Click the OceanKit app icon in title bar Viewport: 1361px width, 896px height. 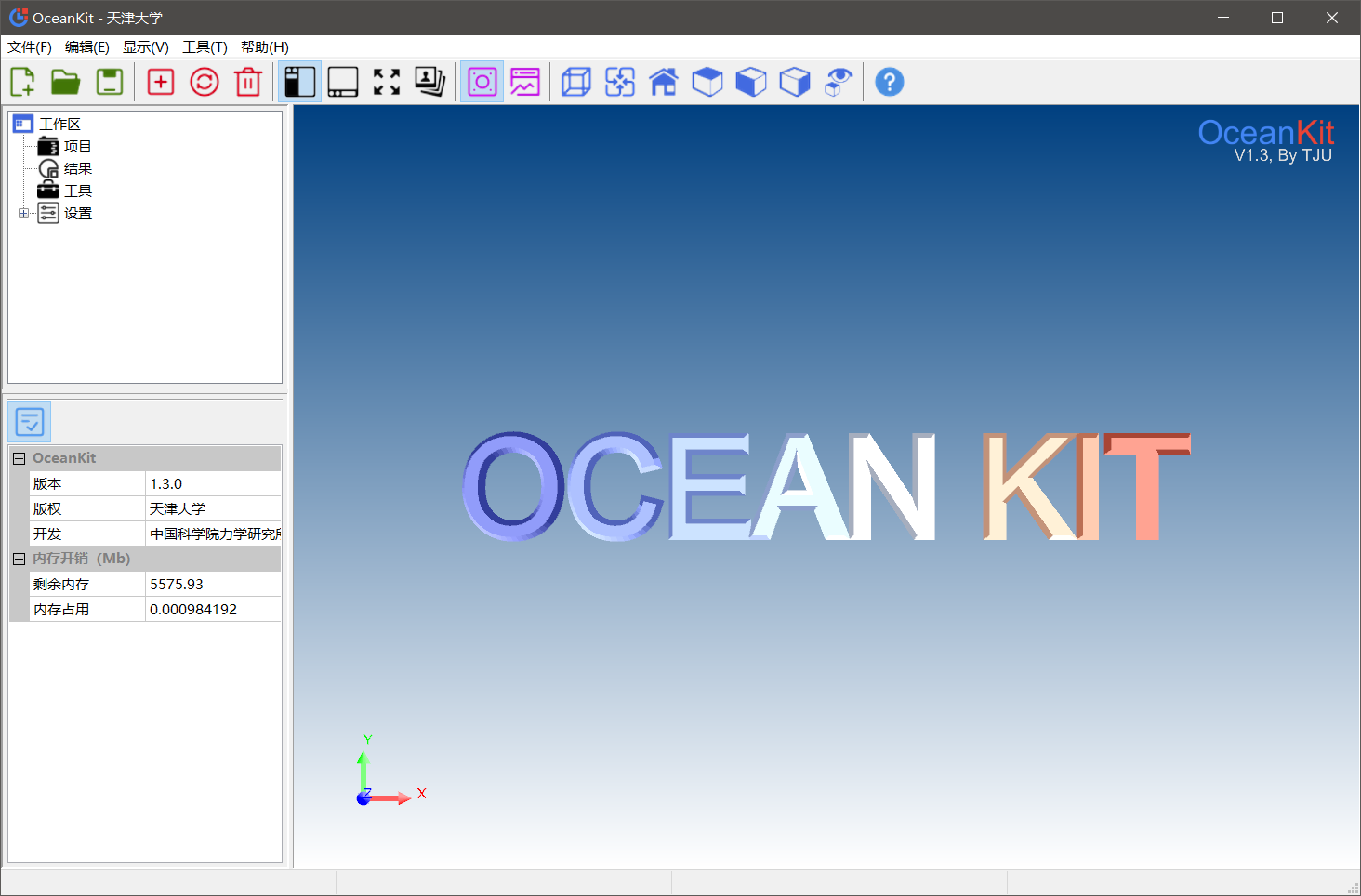18,18
